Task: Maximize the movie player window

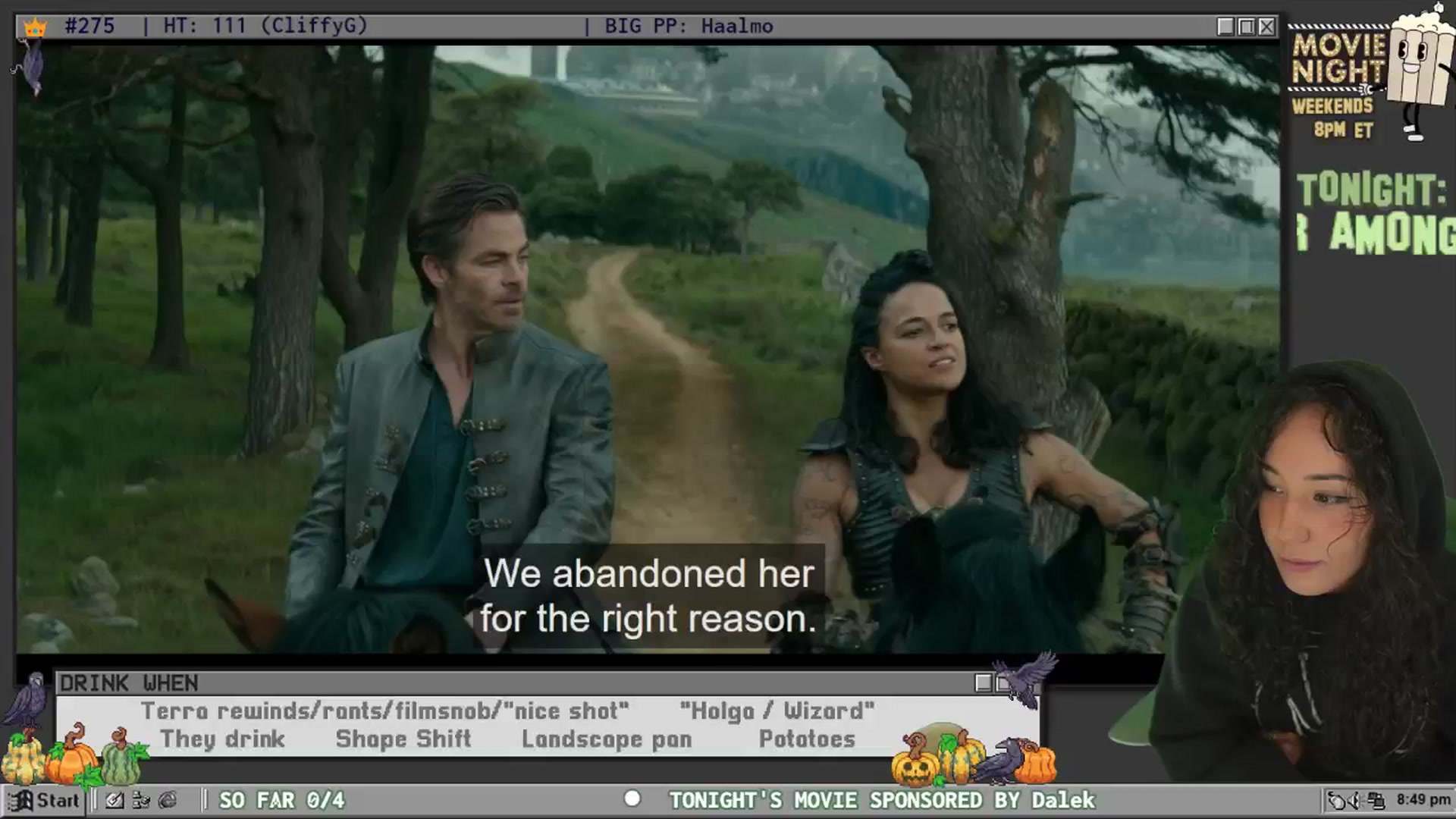Action: click(1246, 27)
